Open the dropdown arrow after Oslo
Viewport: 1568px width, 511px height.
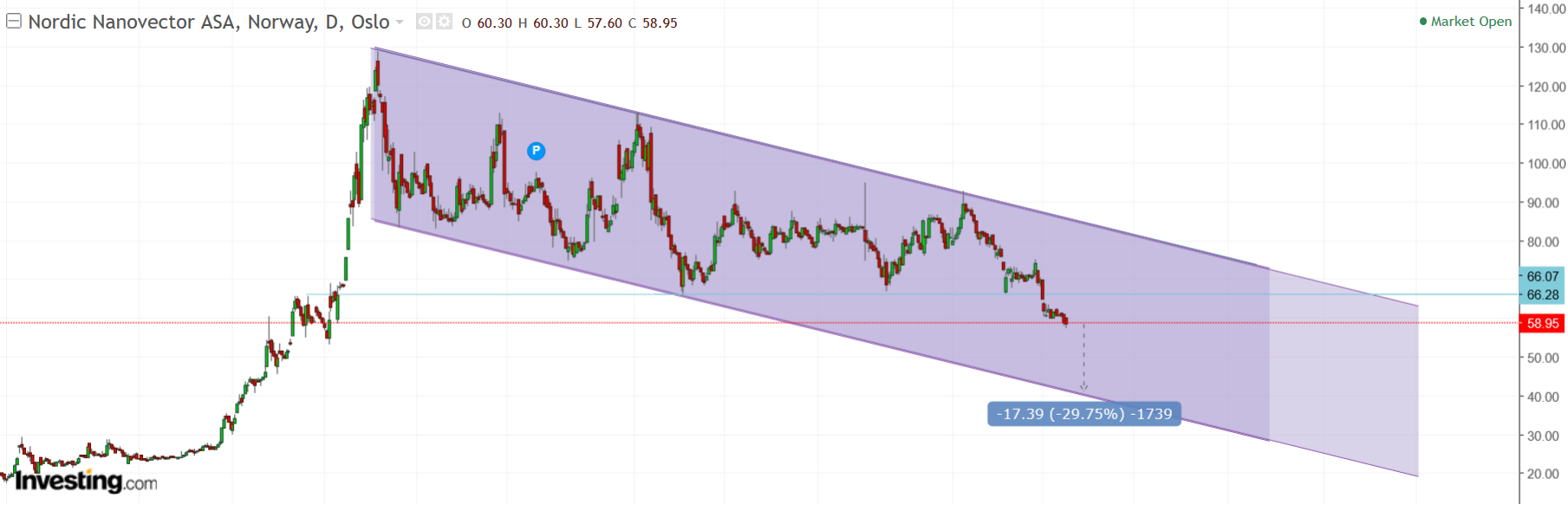400,22
